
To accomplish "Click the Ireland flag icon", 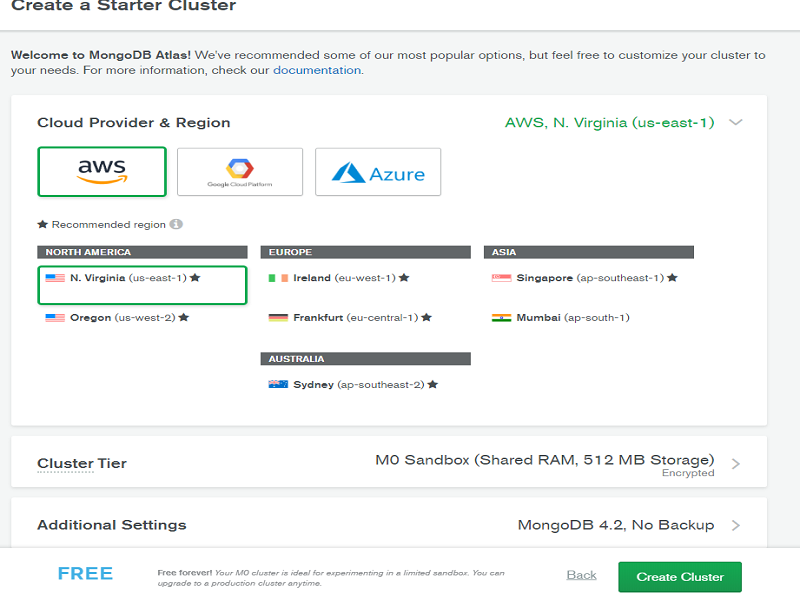I will (x=278, y=278).
